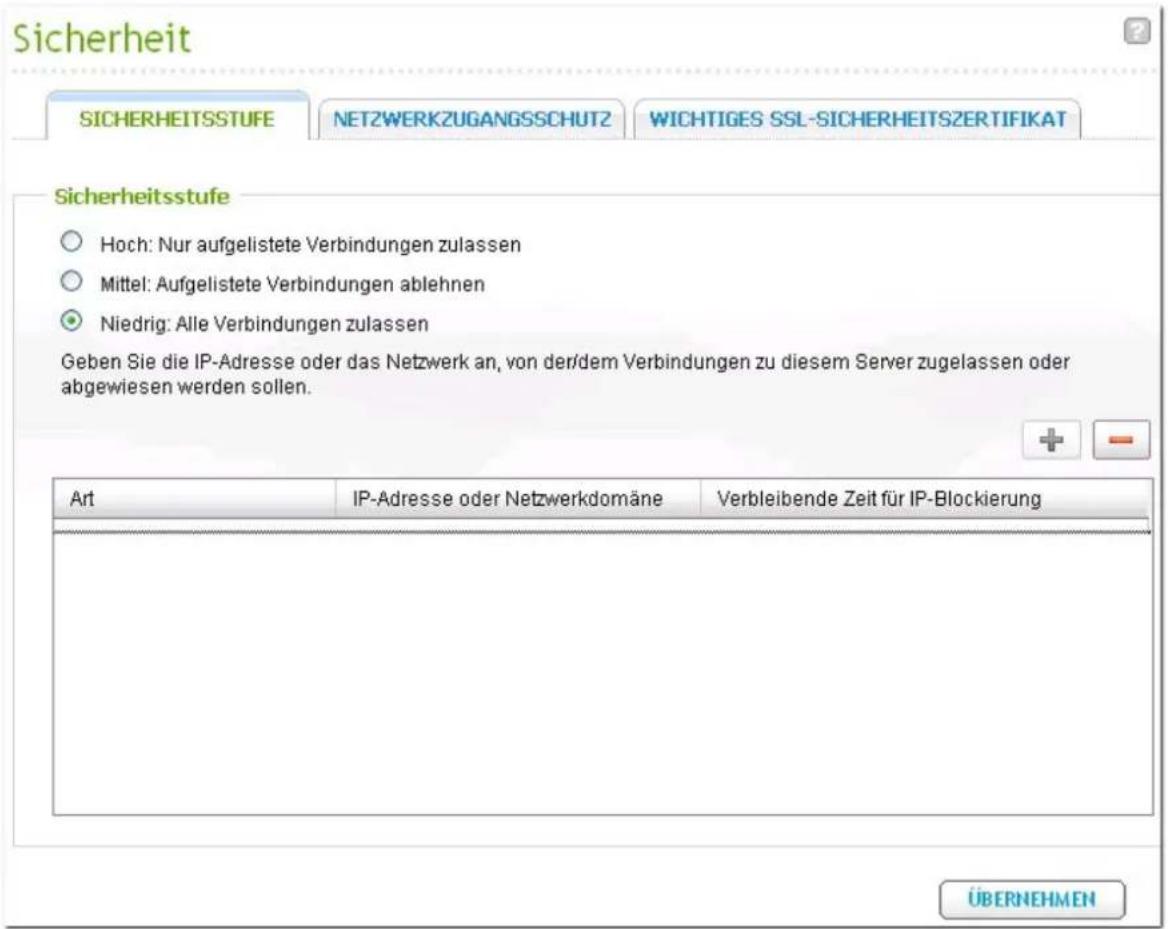Click the Art column header
The height and width of the screenshot is (929, 1168).
coord(194,498)
